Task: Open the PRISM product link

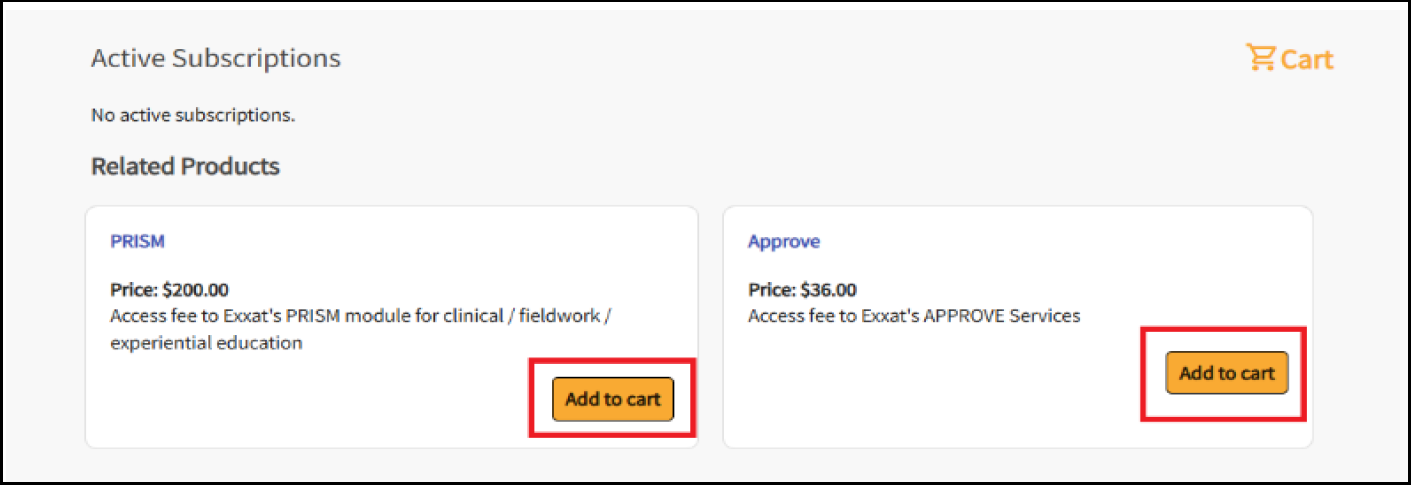Action: [137, 241]
